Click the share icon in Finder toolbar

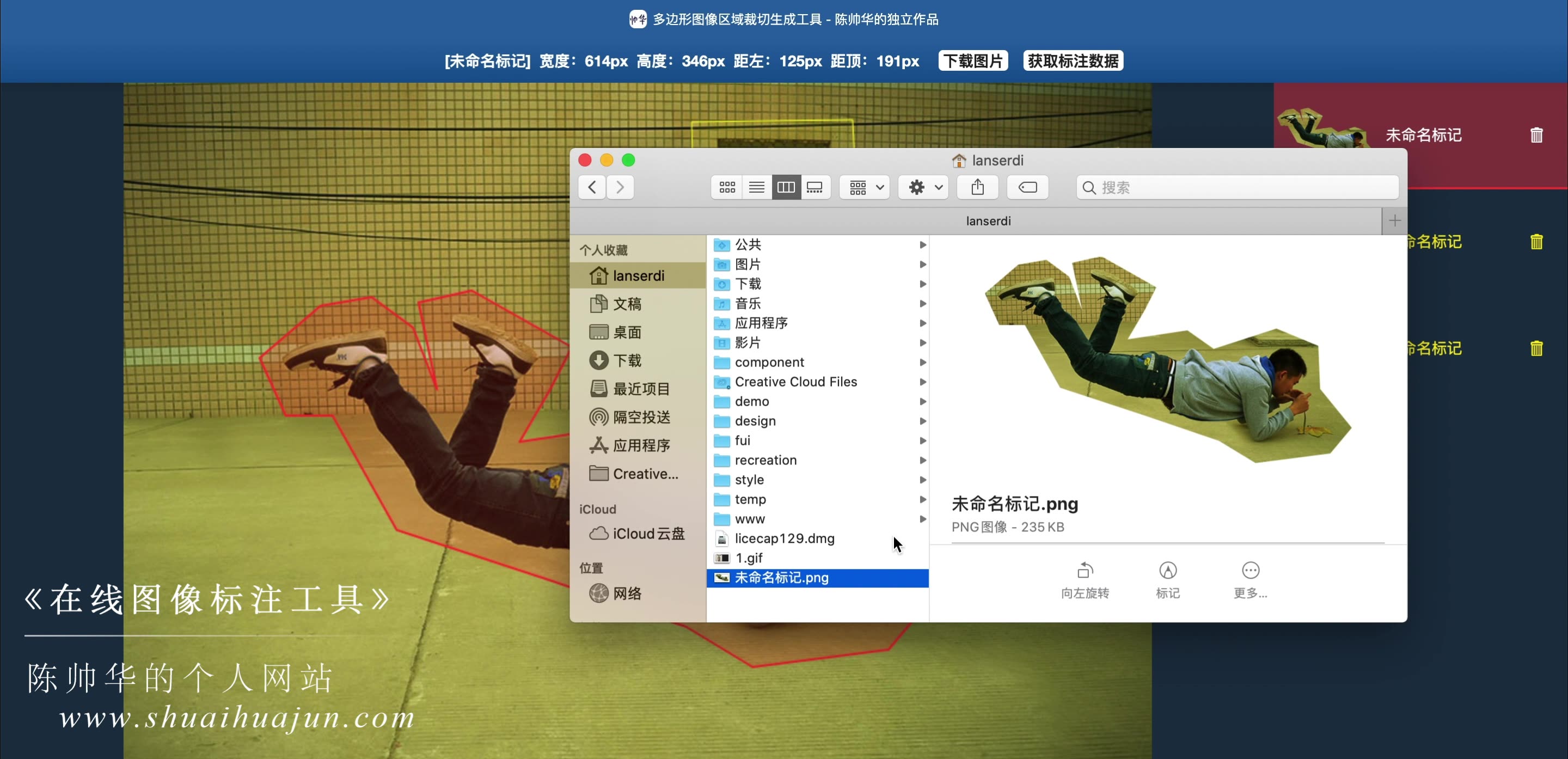[978, 187]
